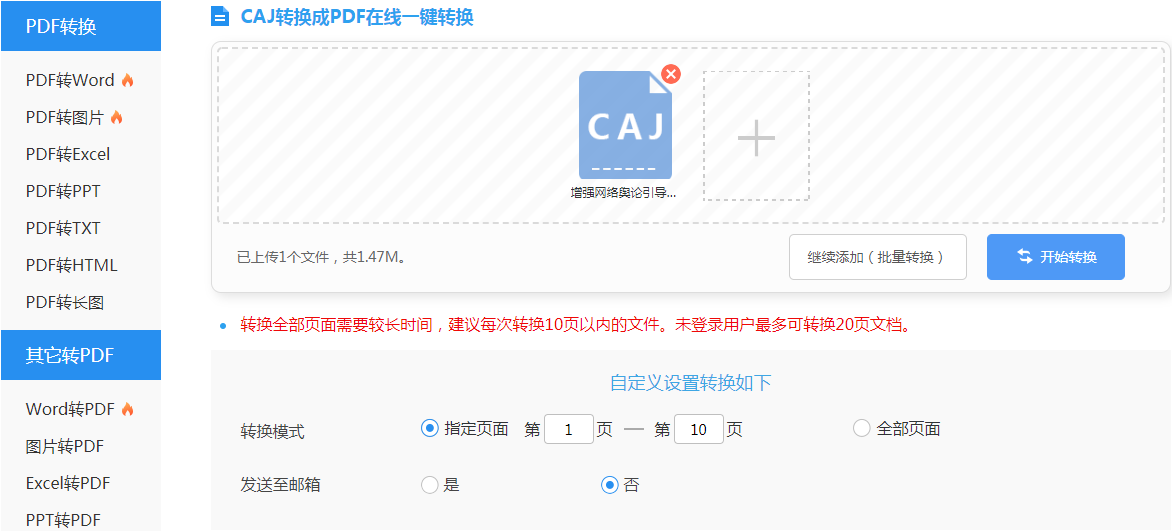The image size is (1172, 531).
Task: Click the document icon beside page title
Action: (x=220, y=16)
